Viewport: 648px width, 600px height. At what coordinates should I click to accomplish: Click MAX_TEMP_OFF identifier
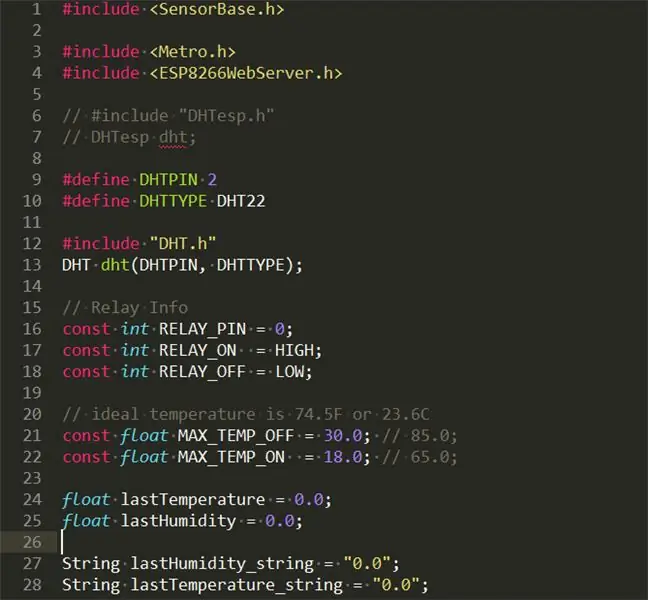pos(236,436)
